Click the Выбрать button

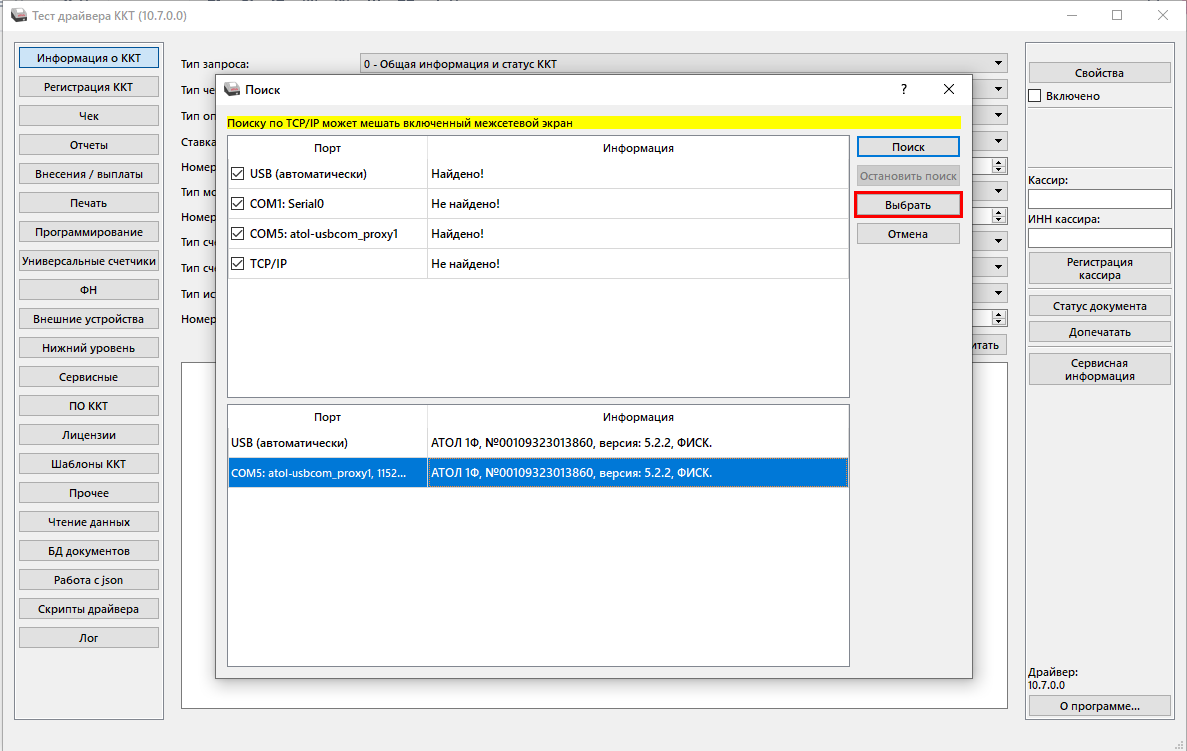click(x=908, y=205)
